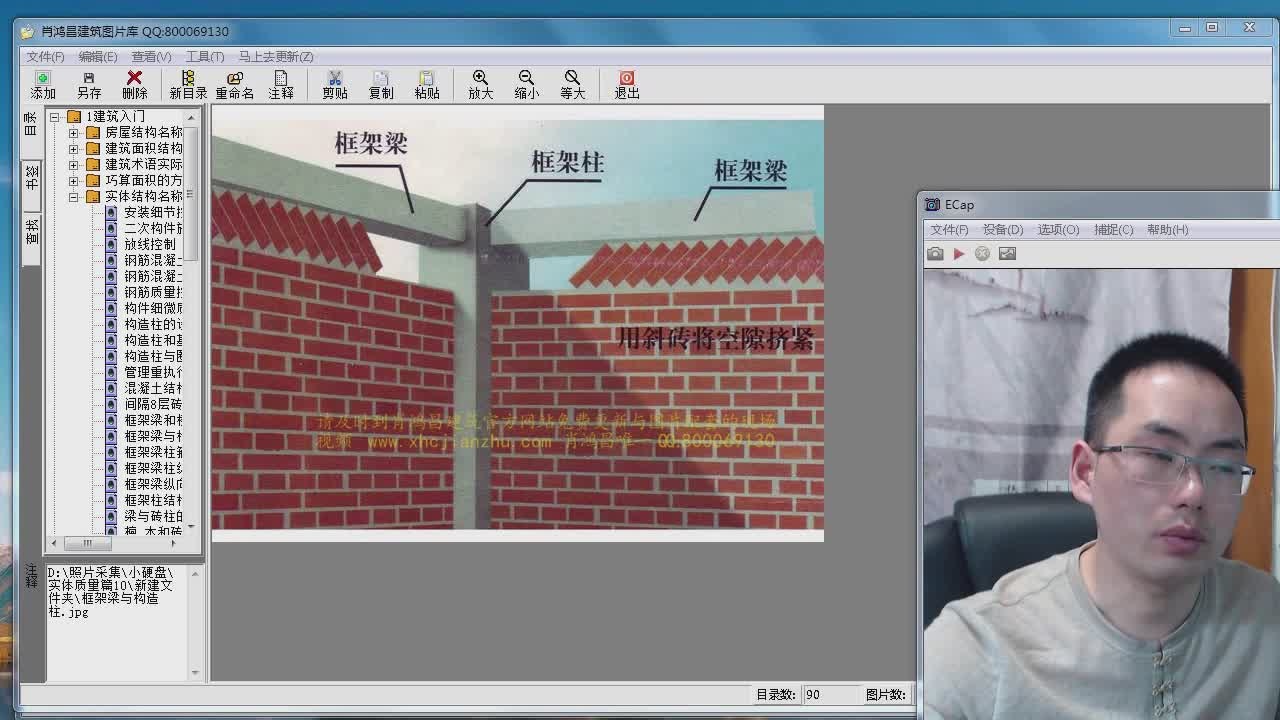The width and height of the screenshot is (1280, 720).
Task: Select the 放线控制 tree item
Action: [x=149, y=244]
